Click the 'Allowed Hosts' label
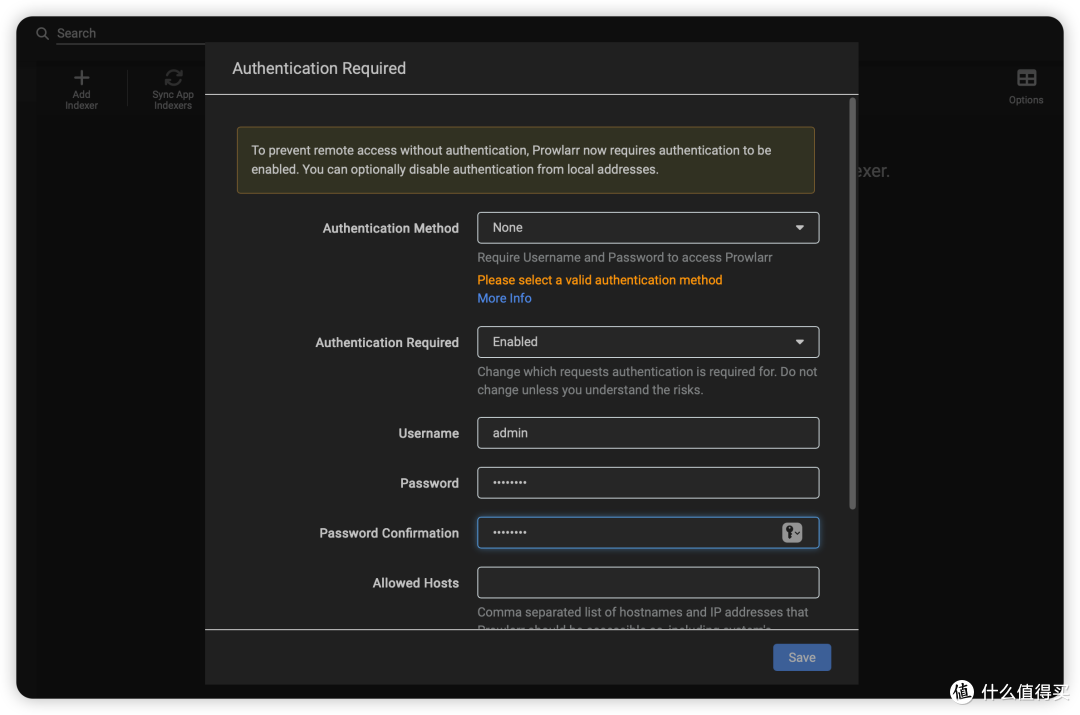Image resolution: width=1080 pixels, height=715 pixels. 415,583
